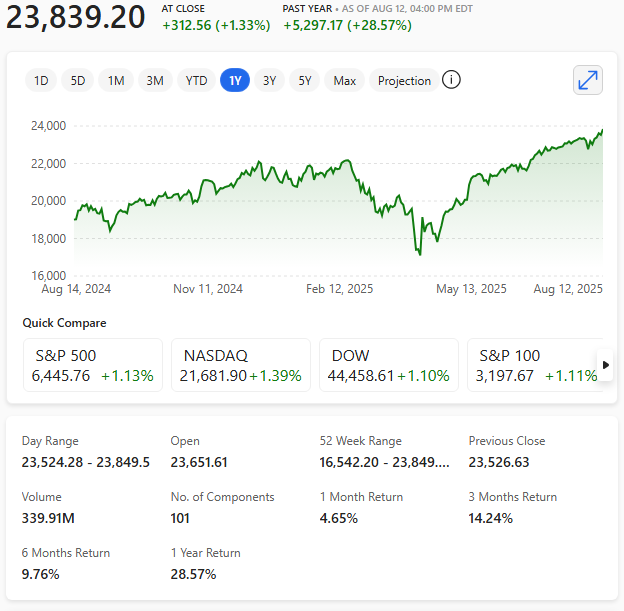Select the 5D time range
Viewport: 624px width, 611px height.
coord(78,80)
